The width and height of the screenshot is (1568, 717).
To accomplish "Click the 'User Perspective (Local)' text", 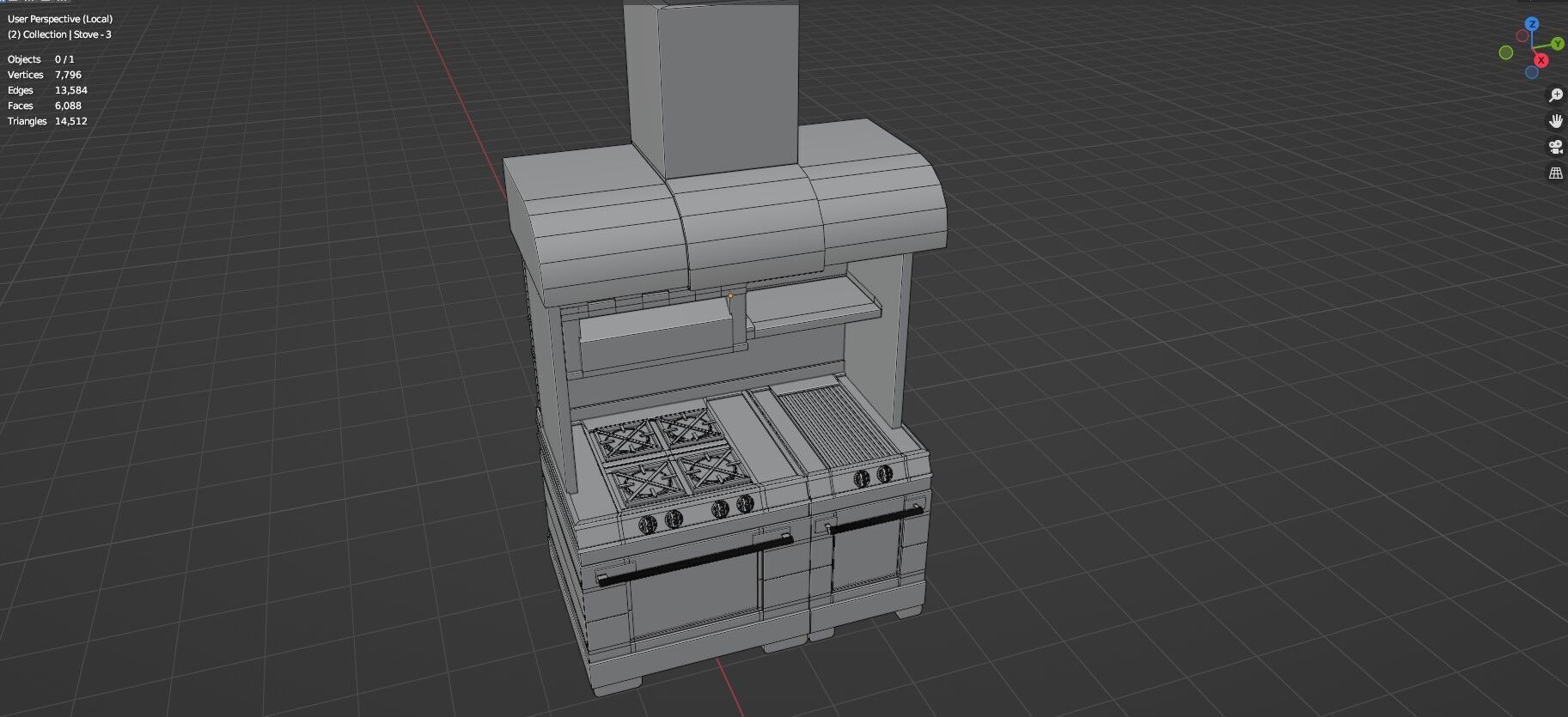I will click(60, 19).
